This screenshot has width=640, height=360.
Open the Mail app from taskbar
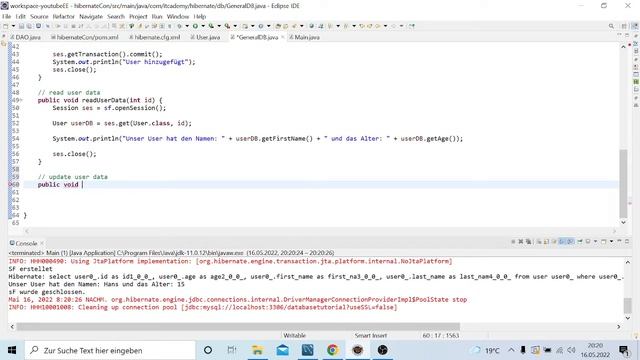[x=282, y=350]
